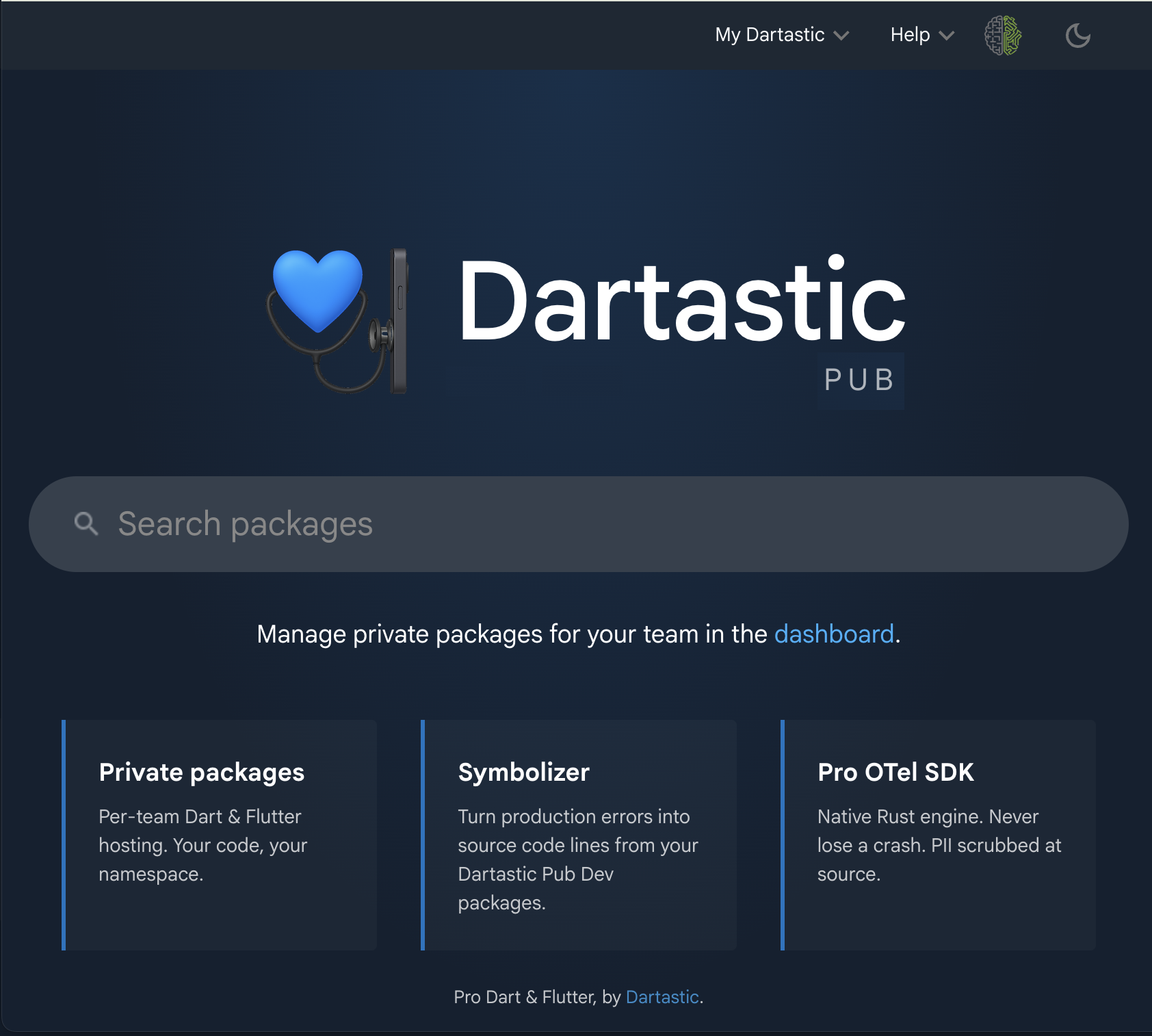Toggle dark mode with the moon icon

[x=1078, y=36]
